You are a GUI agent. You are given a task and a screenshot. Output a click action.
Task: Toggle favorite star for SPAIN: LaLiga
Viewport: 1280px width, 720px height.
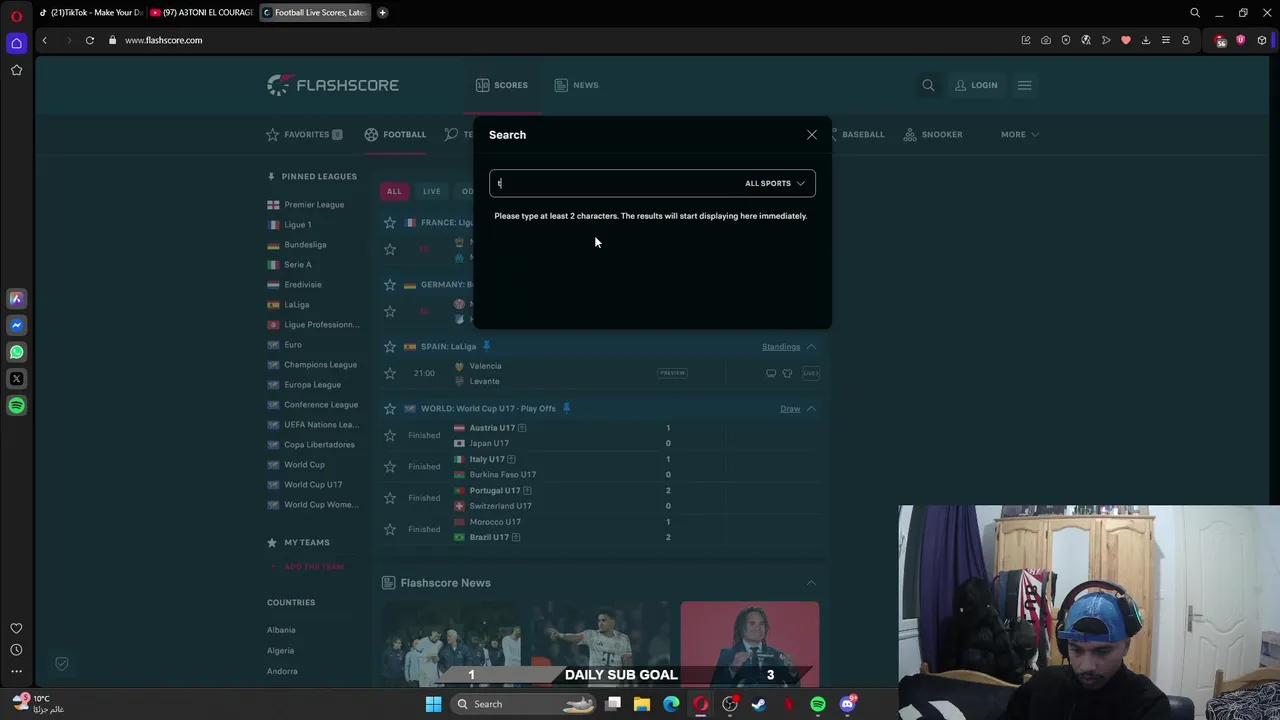390,346
